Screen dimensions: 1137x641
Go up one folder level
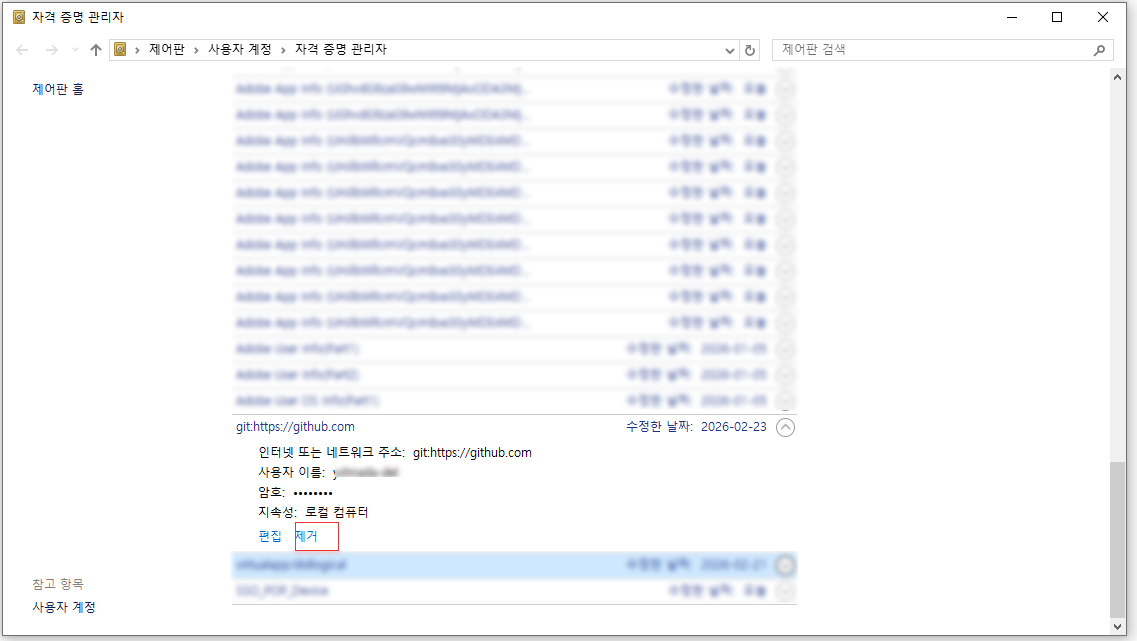click(96, 50)
